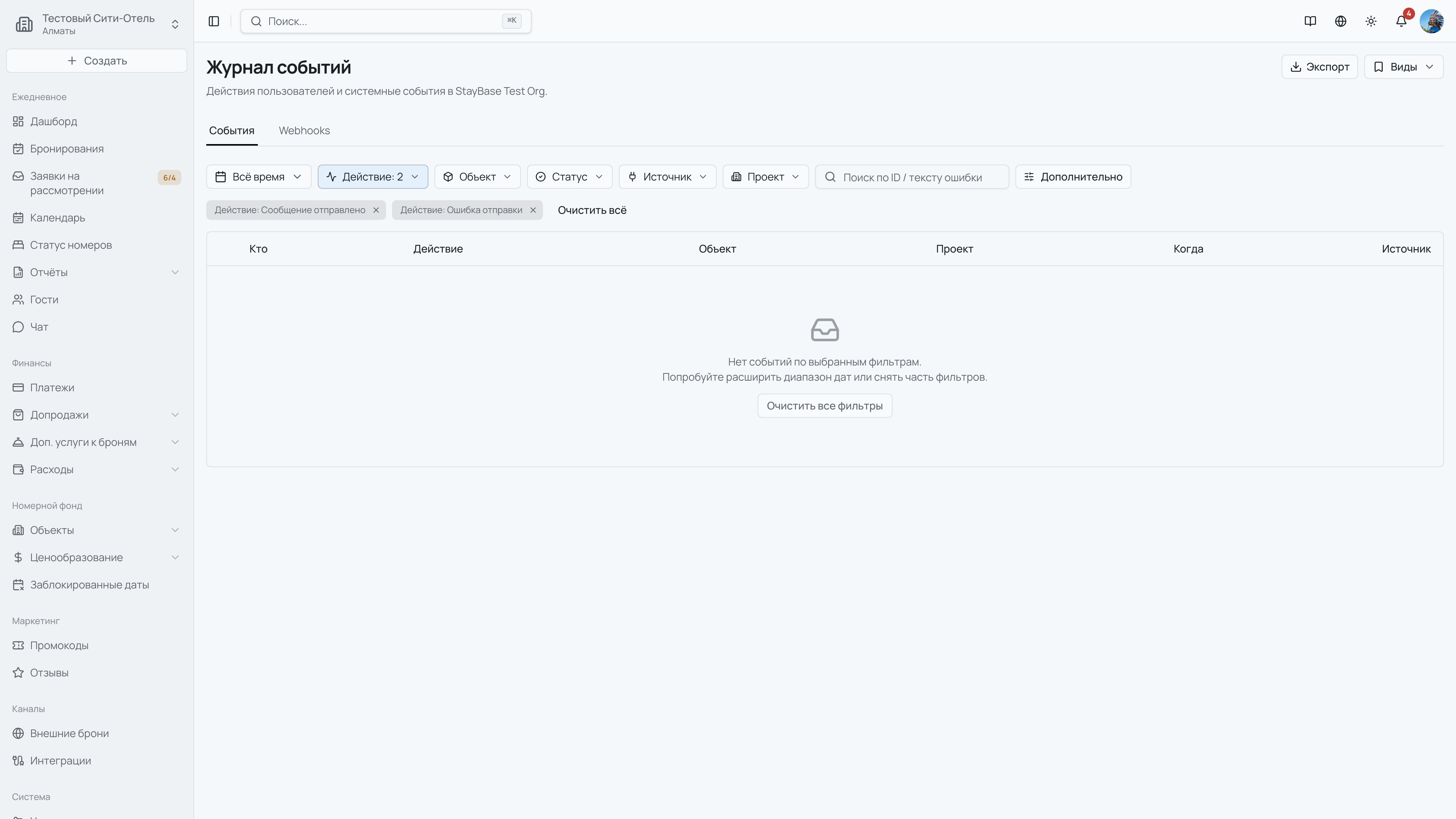The image size is (1456, 819).
Task: Open the Виды dropdown
Action: click(1403, 67)
